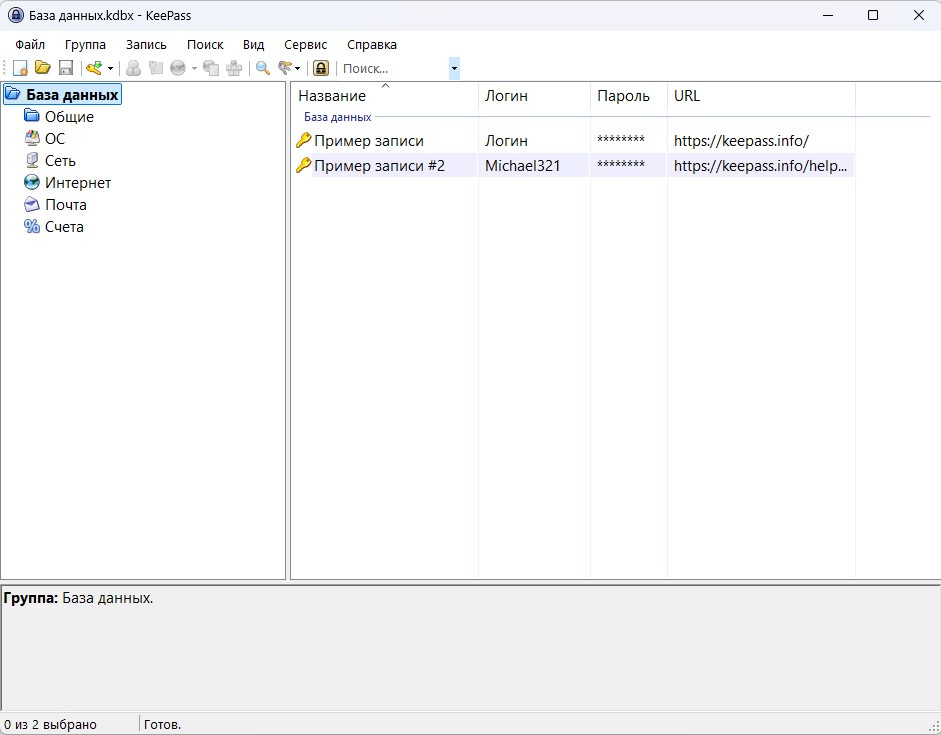Sort by the Логин column header
Screen dimensions: 941x735
(535, 96)
